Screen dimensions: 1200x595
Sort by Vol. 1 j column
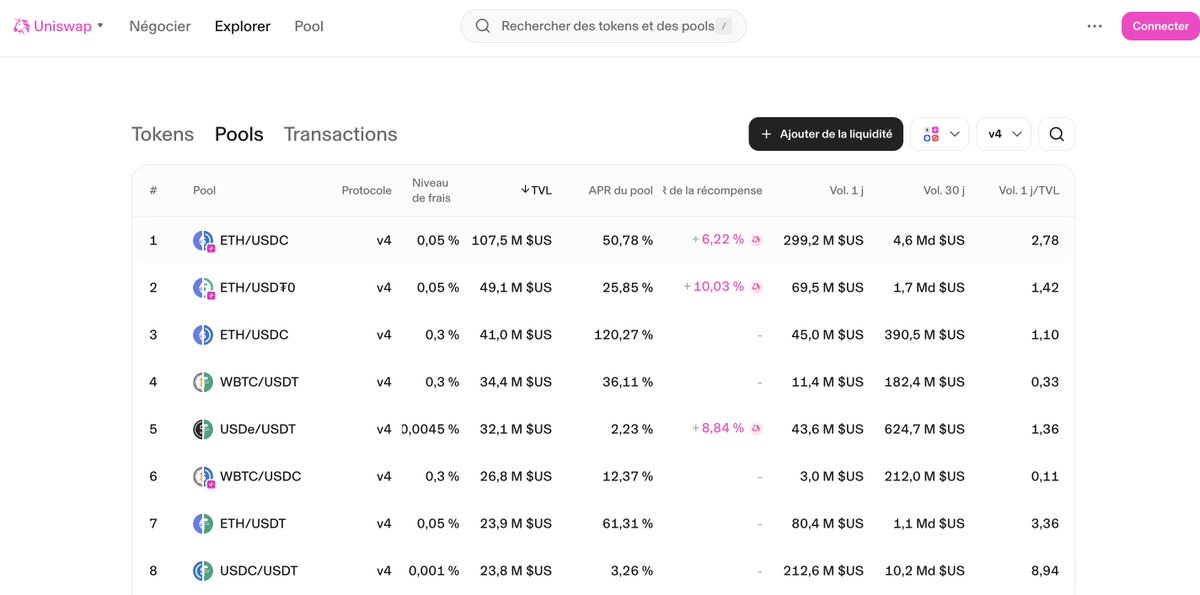(846, 190)
